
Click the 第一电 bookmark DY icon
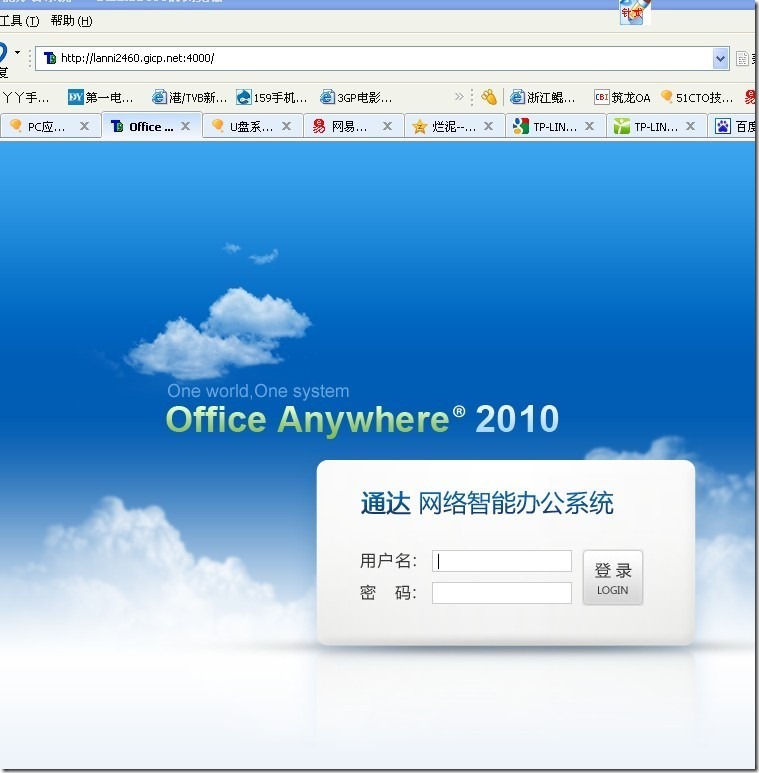pyautogui.click(x=75, y=97)
